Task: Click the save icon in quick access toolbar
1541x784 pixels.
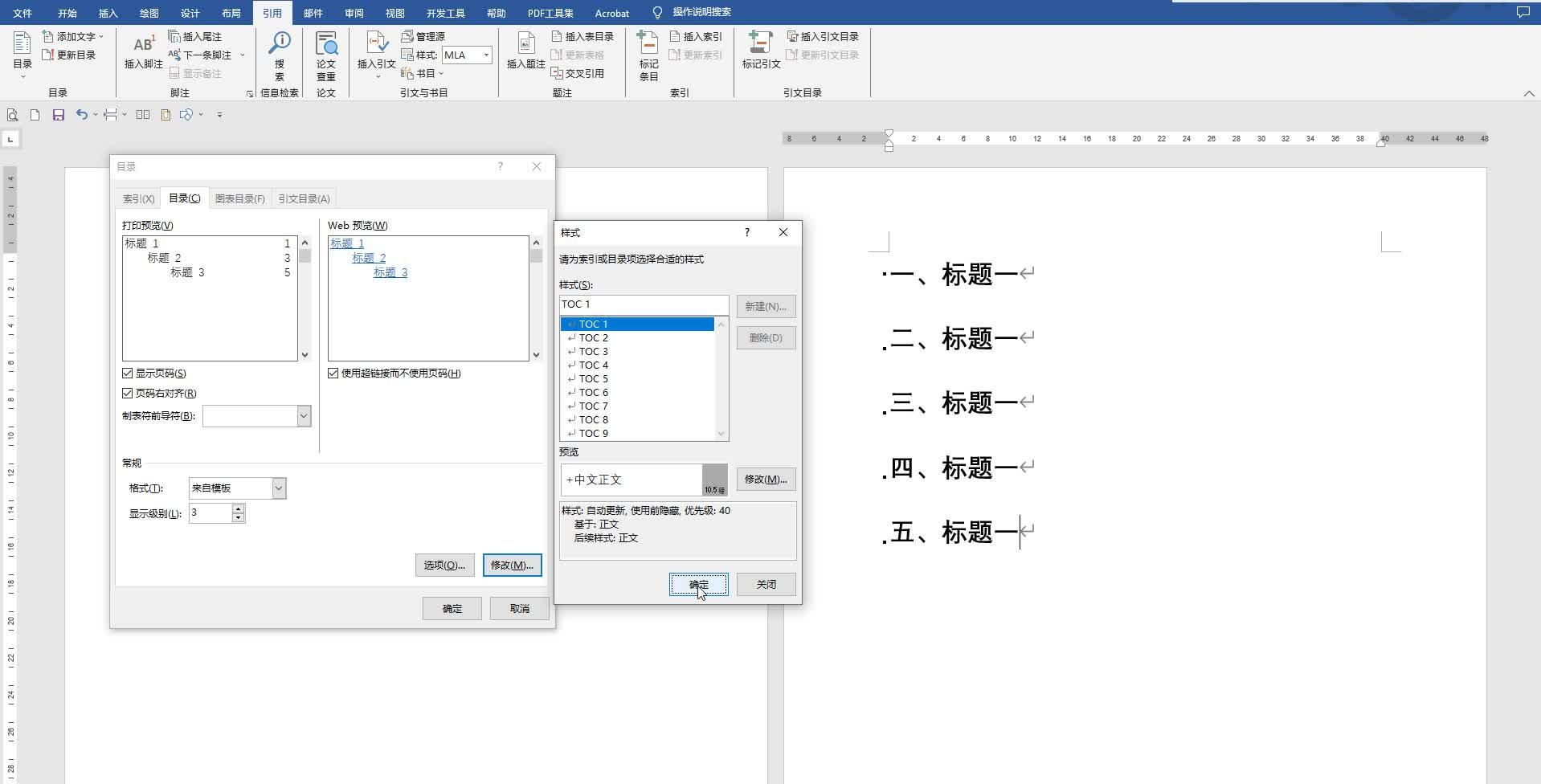Action: tap(59, 115)
